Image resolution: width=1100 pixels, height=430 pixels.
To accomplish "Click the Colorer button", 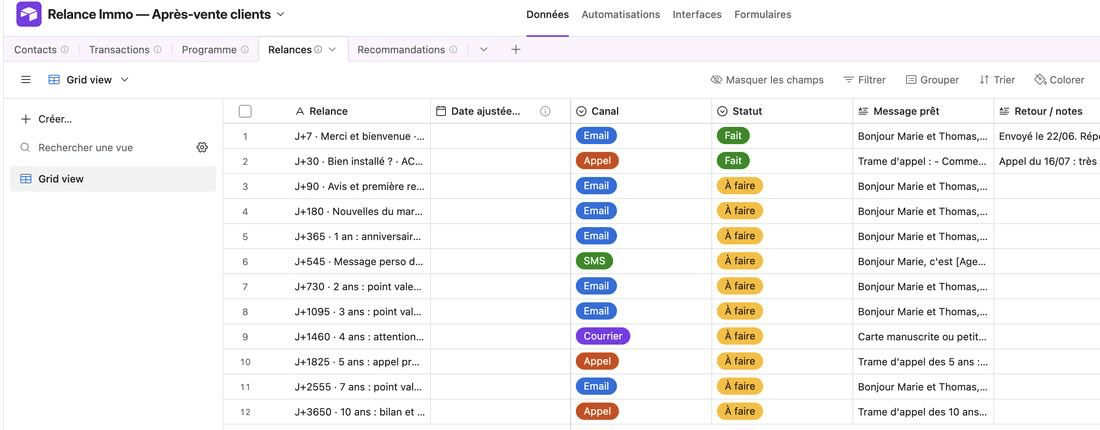I will [x=1059, y=80].
